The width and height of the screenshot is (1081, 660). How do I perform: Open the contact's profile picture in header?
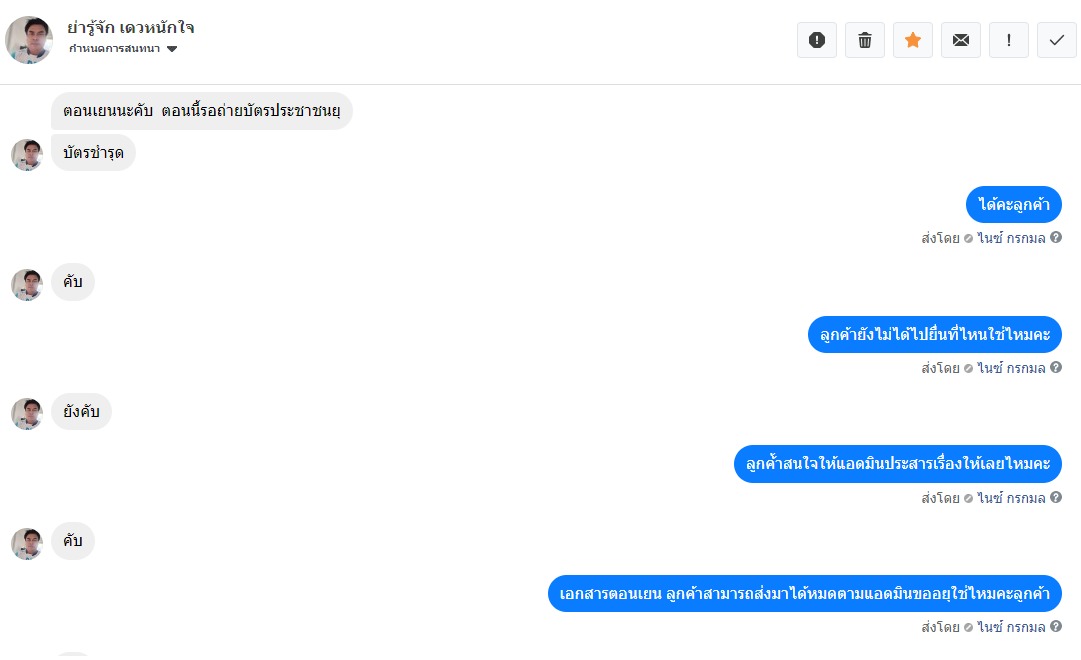click(29, 40)
